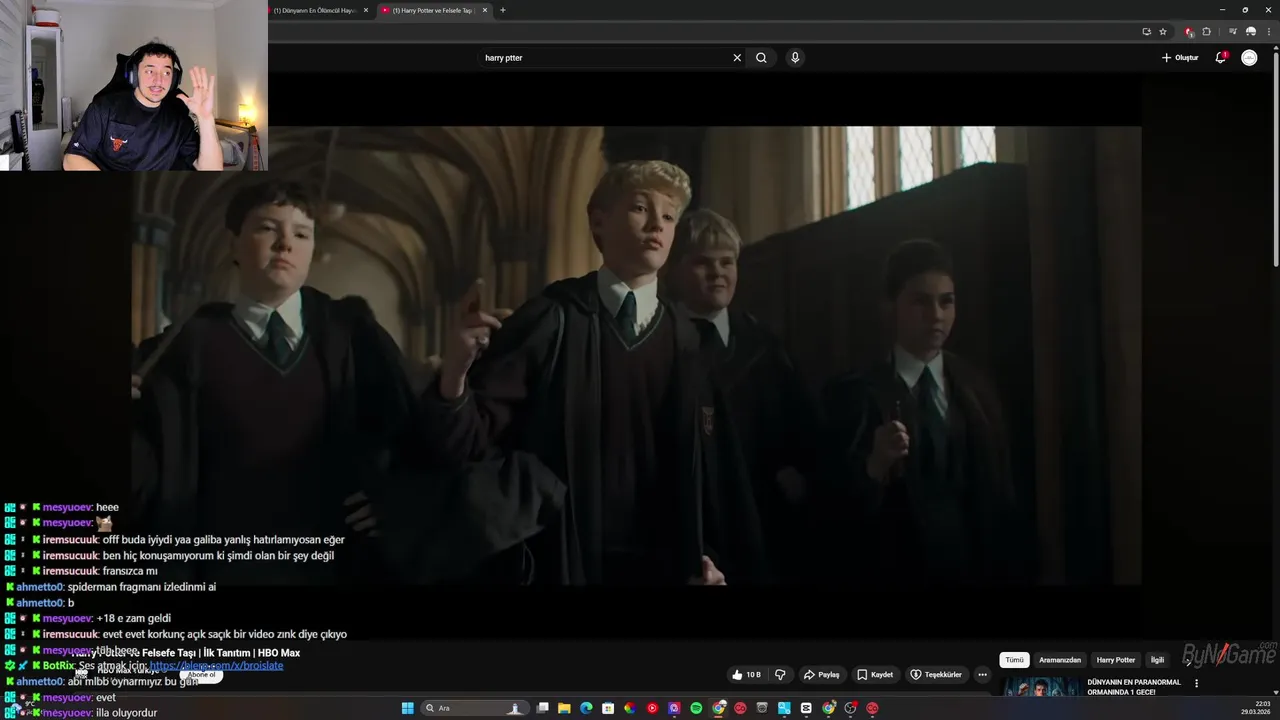Screen dimensions: 1280x720
Task: Click chat message 'fransızca mı'
Action: coord(130,571)
